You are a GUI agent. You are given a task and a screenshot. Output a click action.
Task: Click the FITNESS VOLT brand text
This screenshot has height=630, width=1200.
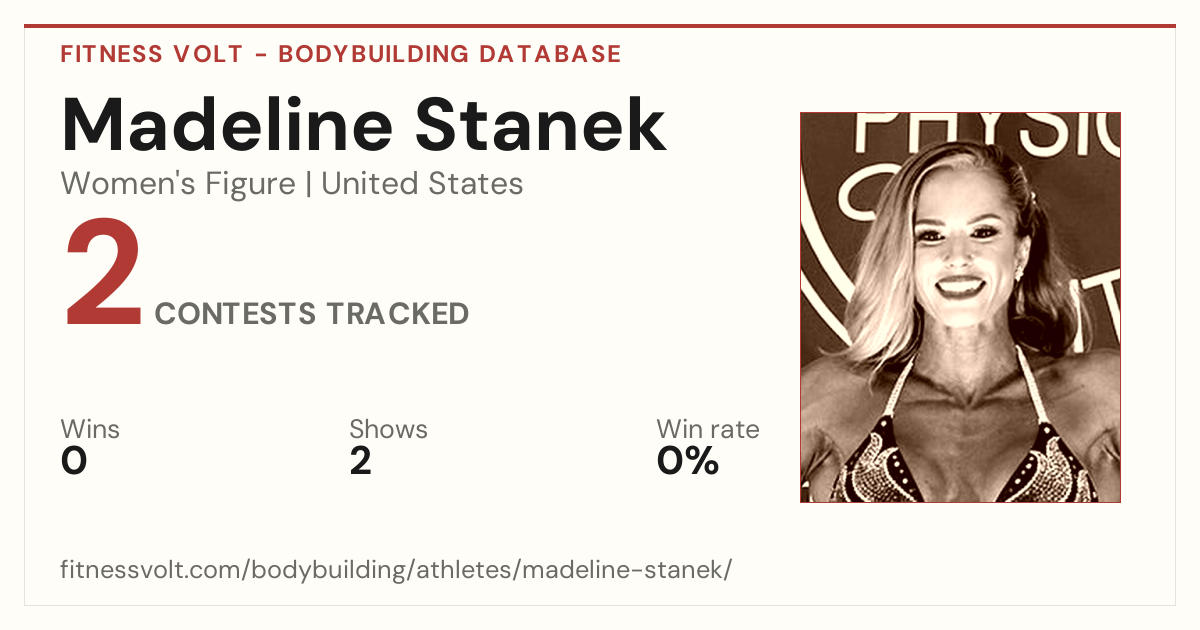[152, 54]
